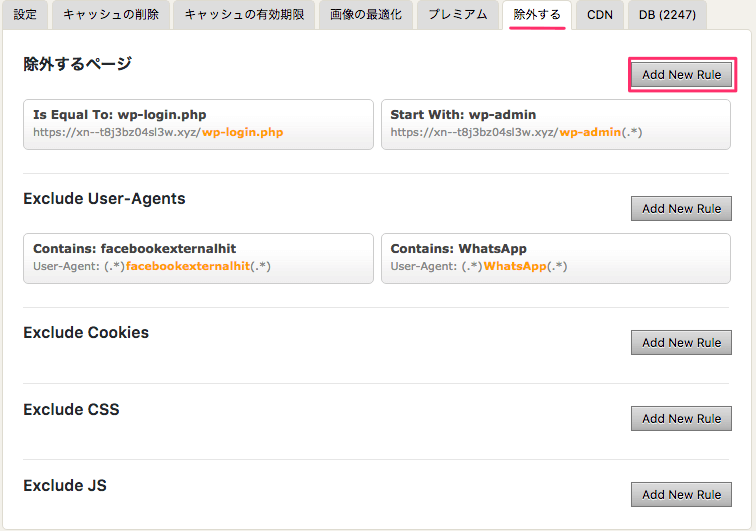The width and height of the screenshot is (756, 531).
Task: Add New Rule for 除外するページ
Action: tap(681, 75)
